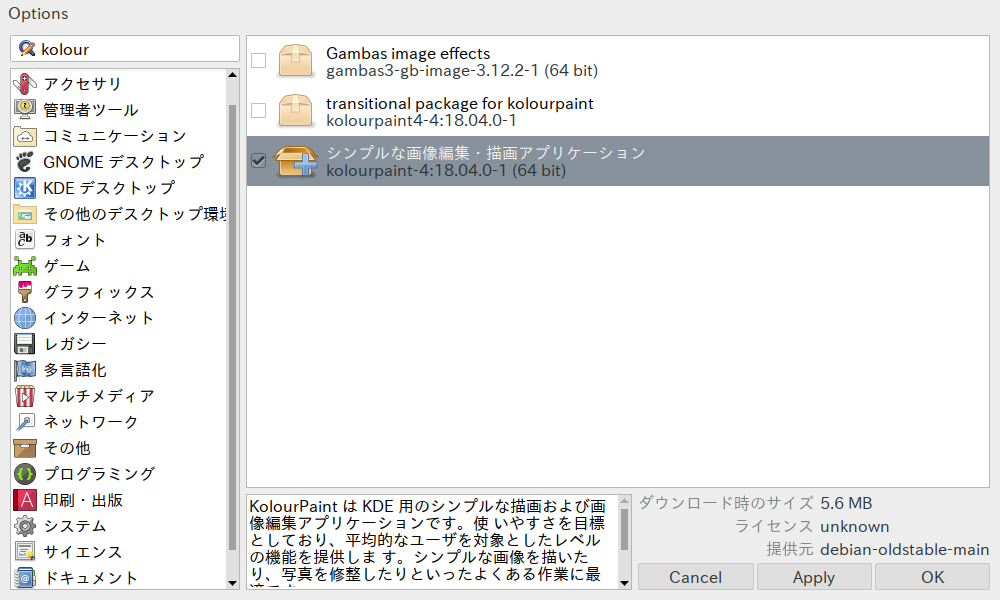Select the 管理者ツール category icon
The height and width of the screenshot is (600, 1000).
25,110
